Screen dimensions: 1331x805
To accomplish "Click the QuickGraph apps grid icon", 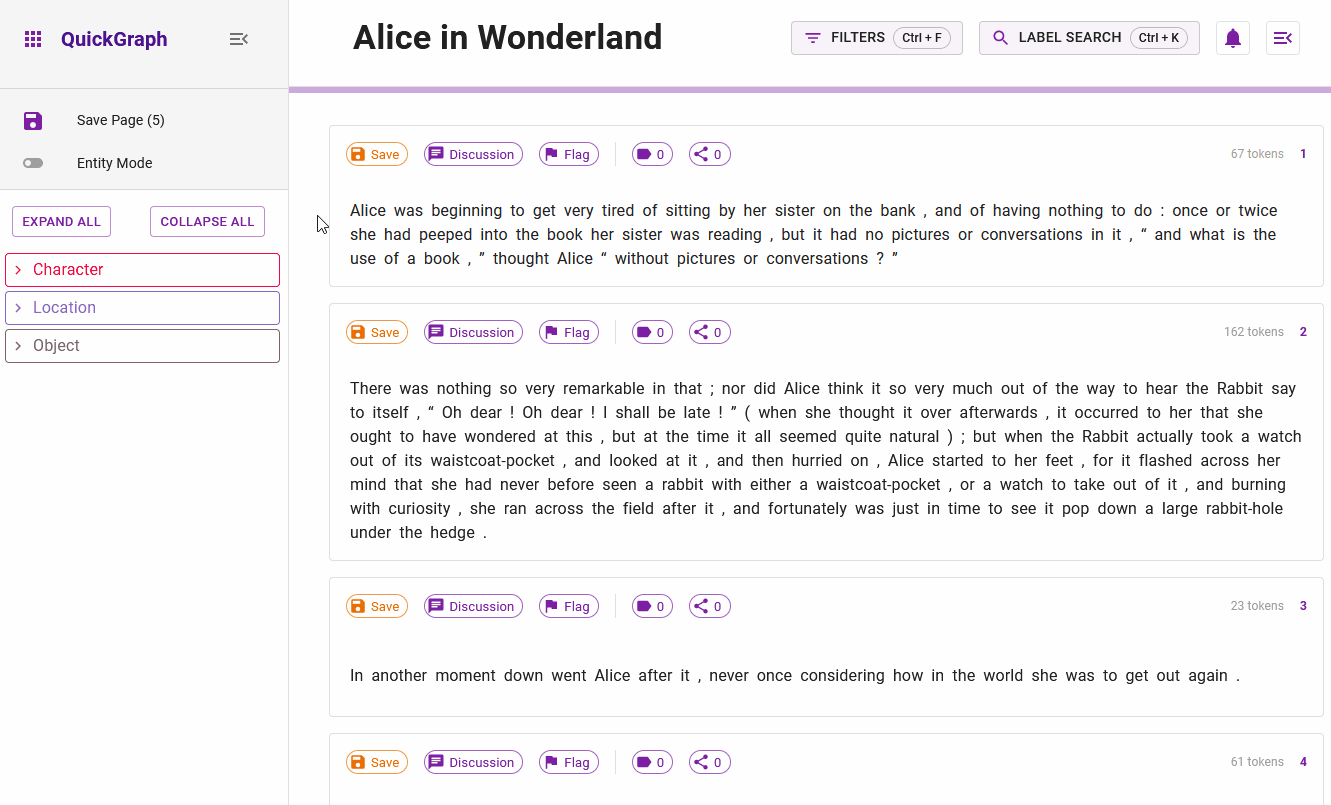I will tap(33, 39).
